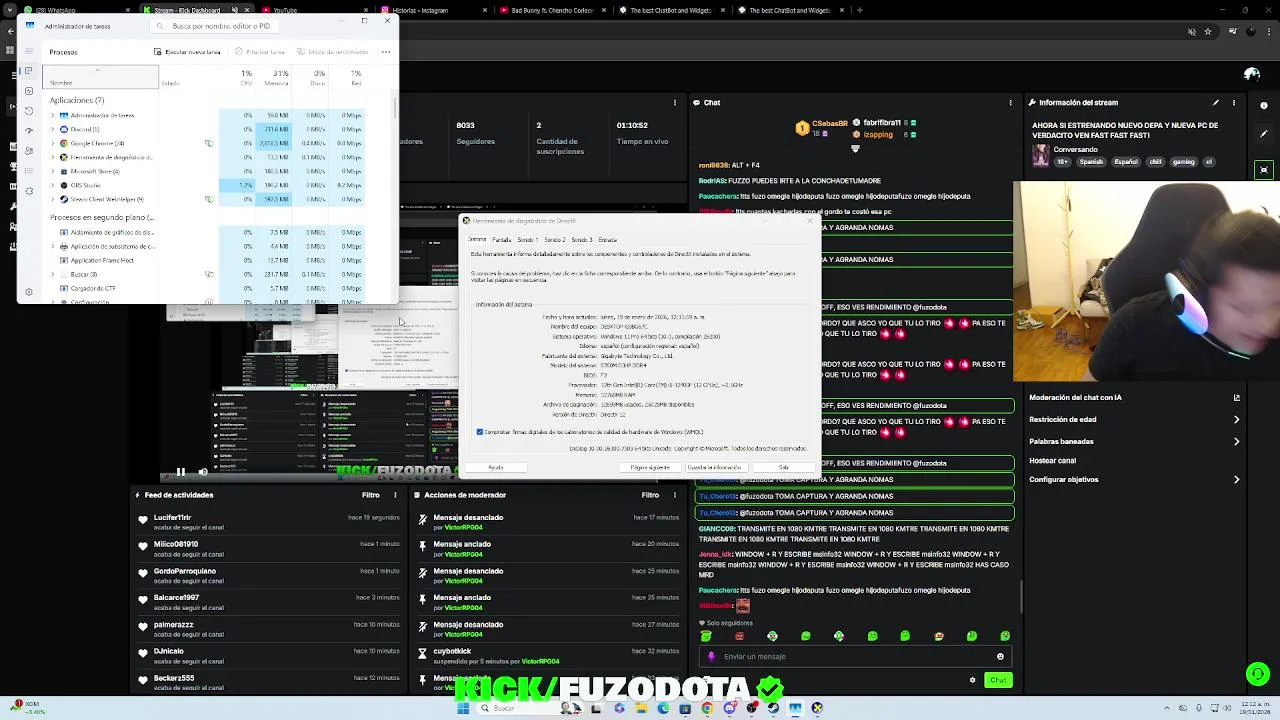Expand Administrador de tareas process row
The image size is (1280, 720).
click(x=53, y=115)
